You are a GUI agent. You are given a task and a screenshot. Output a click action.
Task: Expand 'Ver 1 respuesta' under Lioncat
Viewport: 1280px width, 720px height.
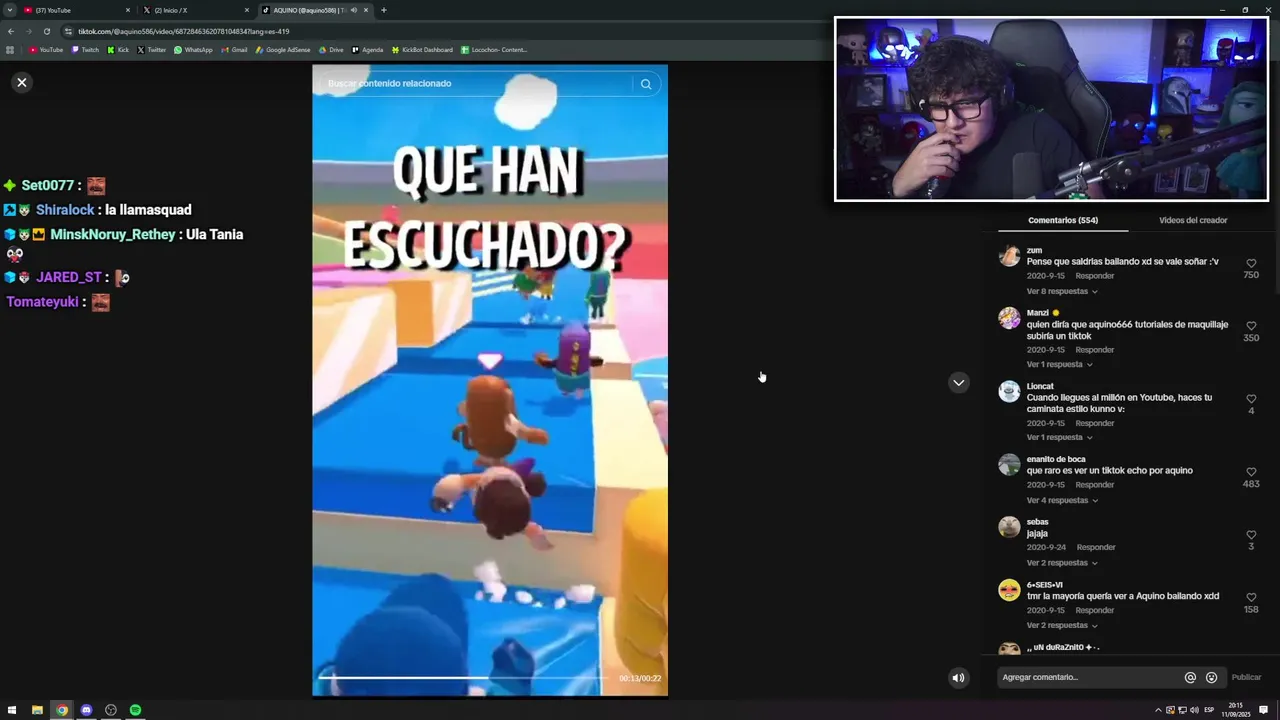1059,437
